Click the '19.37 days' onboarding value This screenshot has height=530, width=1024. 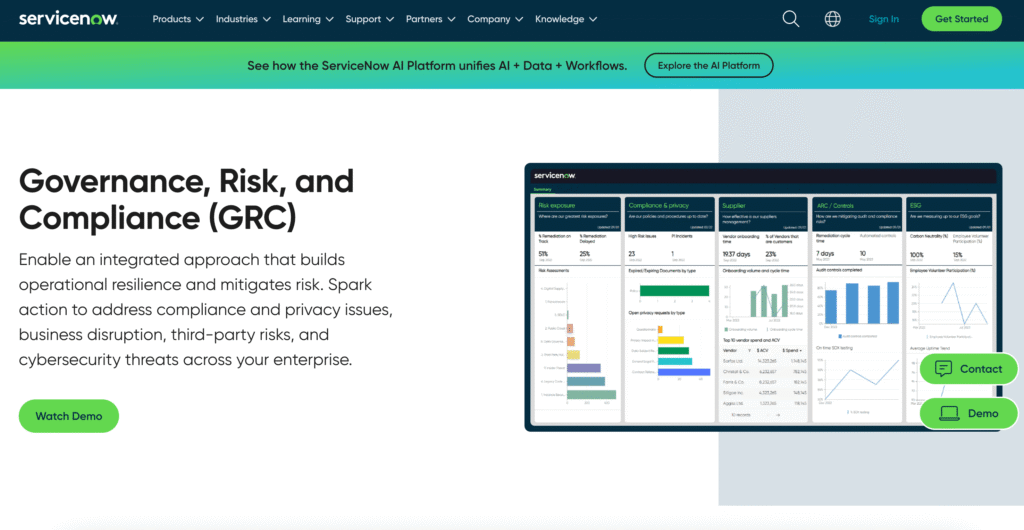(736, 253)
